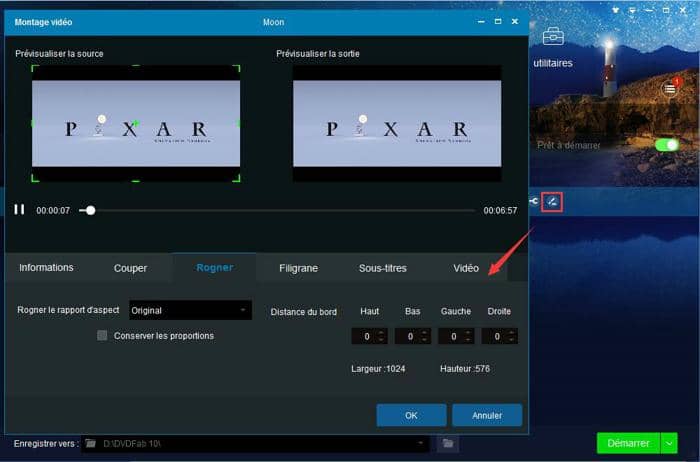Click the trim scissors icon in main window

pos(534,201)
